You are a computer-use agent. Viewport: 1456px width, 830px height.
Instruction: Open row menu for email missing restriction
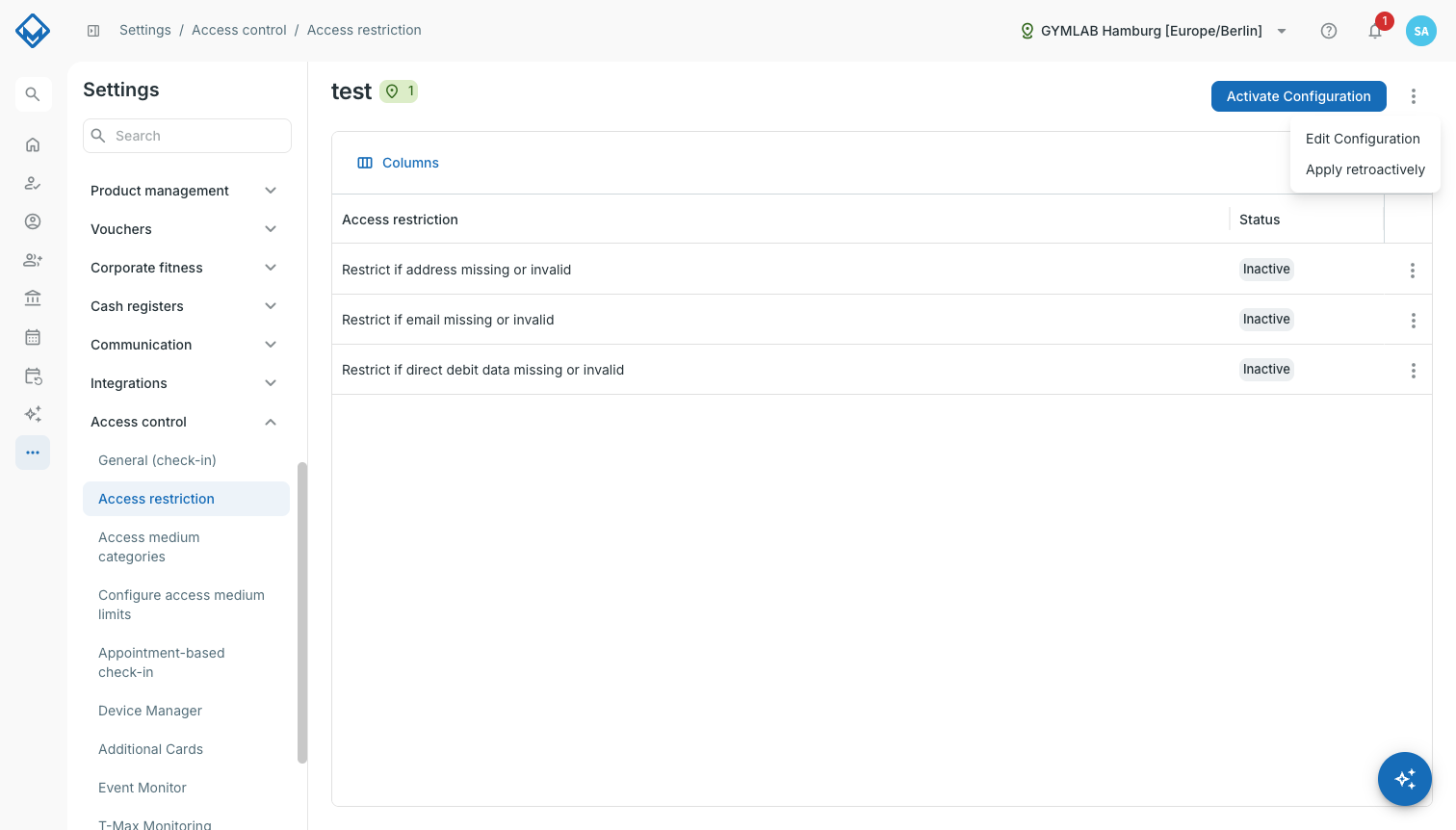[1413, 321]
